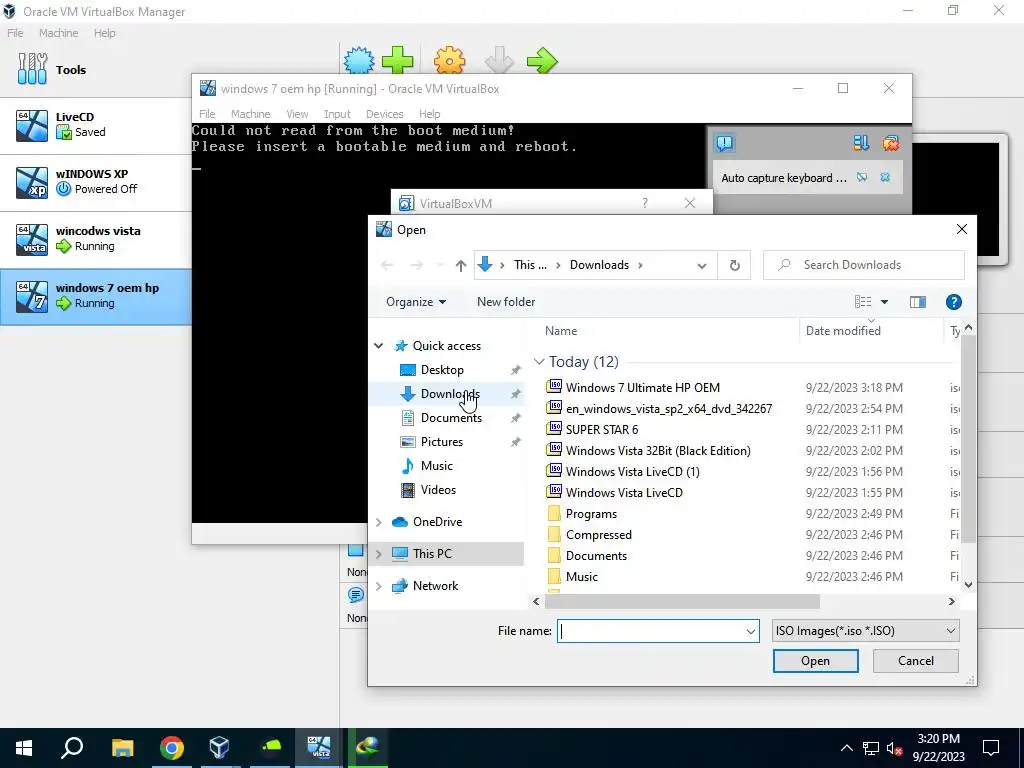Open the View menu of the VM window

297,114
